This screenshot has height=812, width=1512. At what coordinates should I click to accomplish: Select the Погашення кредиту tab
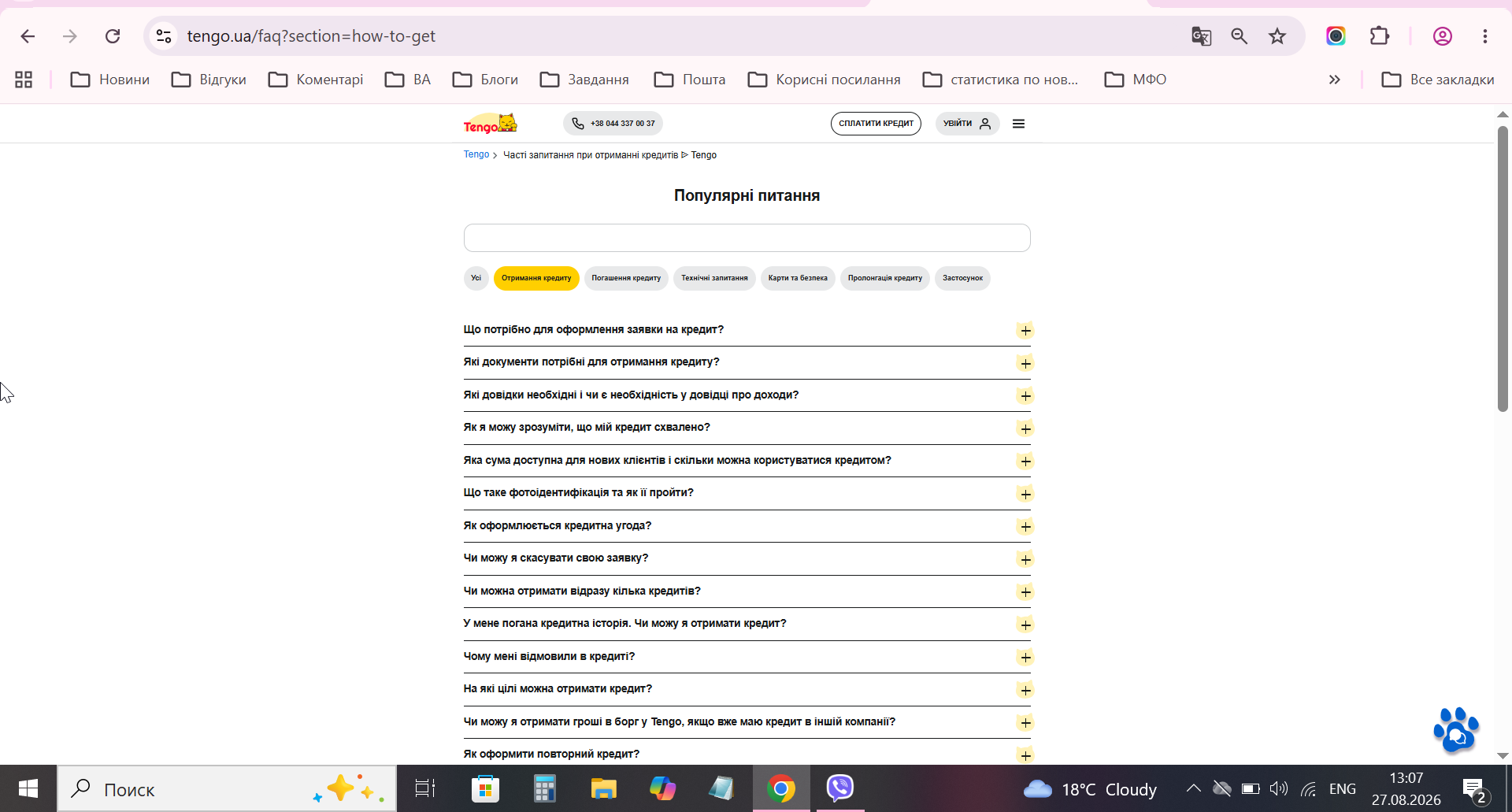pos(626,278)
